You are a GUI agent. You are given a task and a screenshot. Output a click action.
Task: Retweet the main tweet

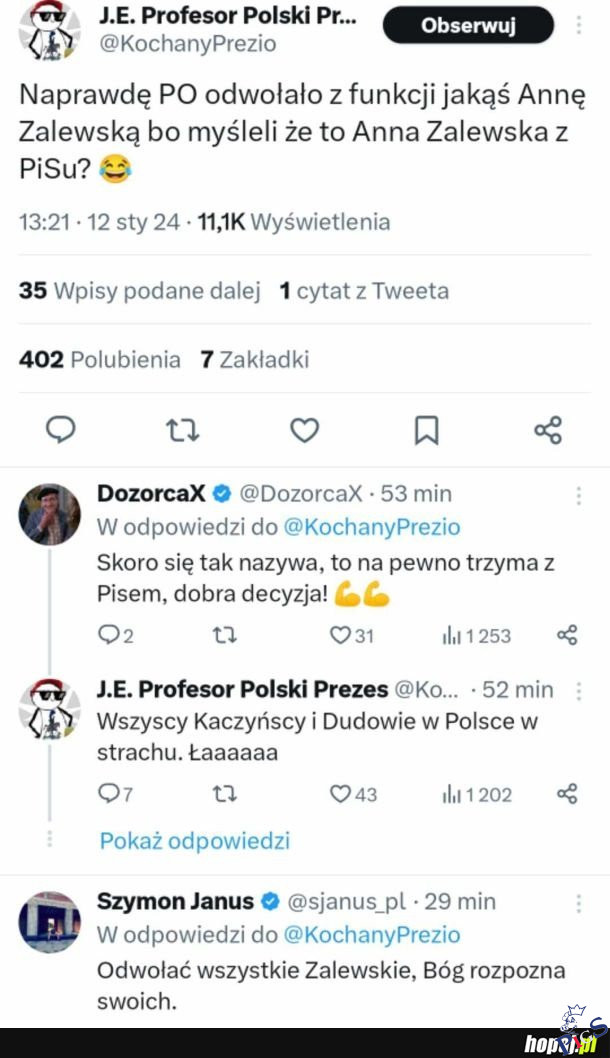point(182,430)
